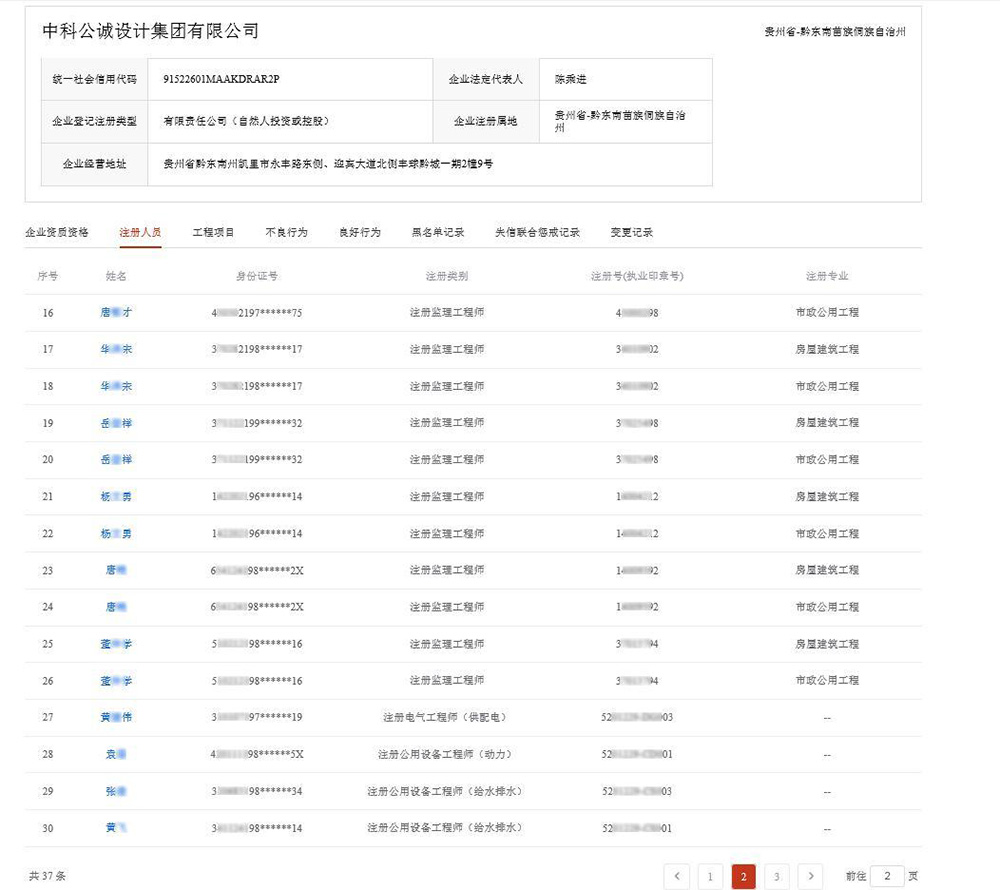Click the person's name in row 28
The width and height of the screenshot is (1000, 890).
tap(116, 754)
